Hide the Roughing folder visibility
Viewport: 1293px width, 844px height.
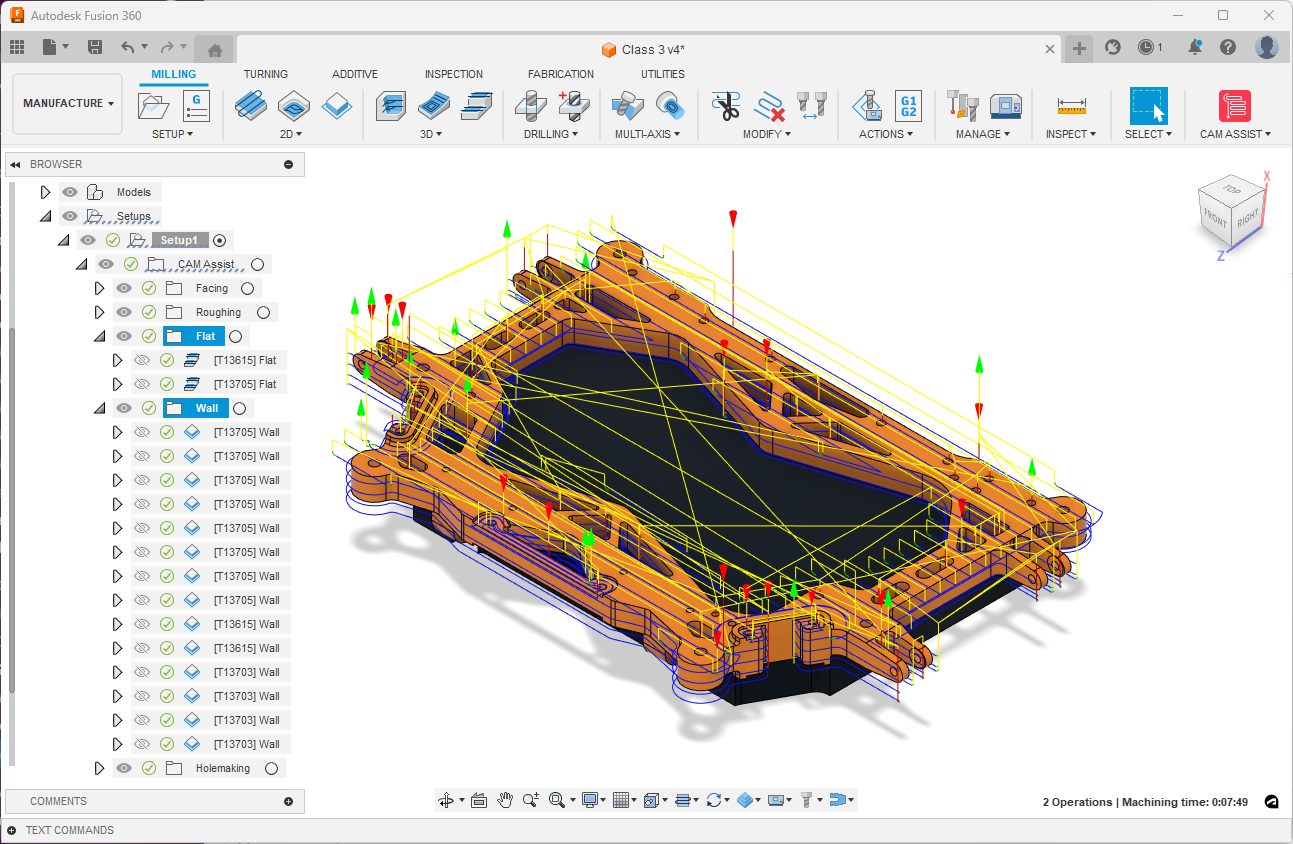click(123, 312)
